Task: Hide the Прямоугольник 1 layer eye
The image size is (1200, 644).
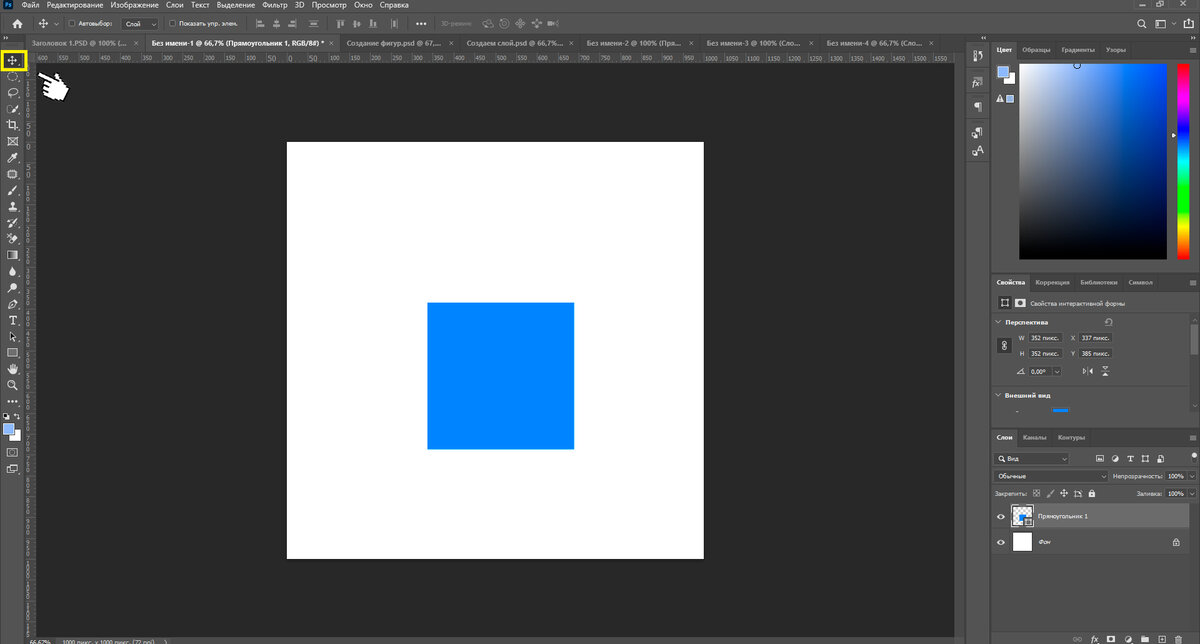Action: pyautogui.click(x=1001, y=516)
